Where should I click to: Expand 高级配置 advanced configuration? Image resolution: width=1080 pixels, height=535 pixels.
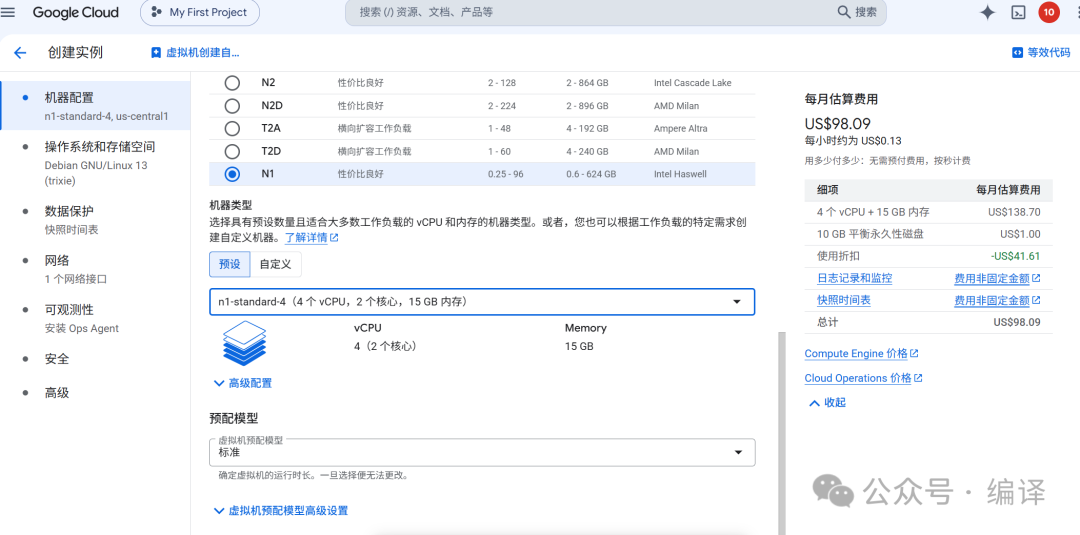(x=243, y=383)
